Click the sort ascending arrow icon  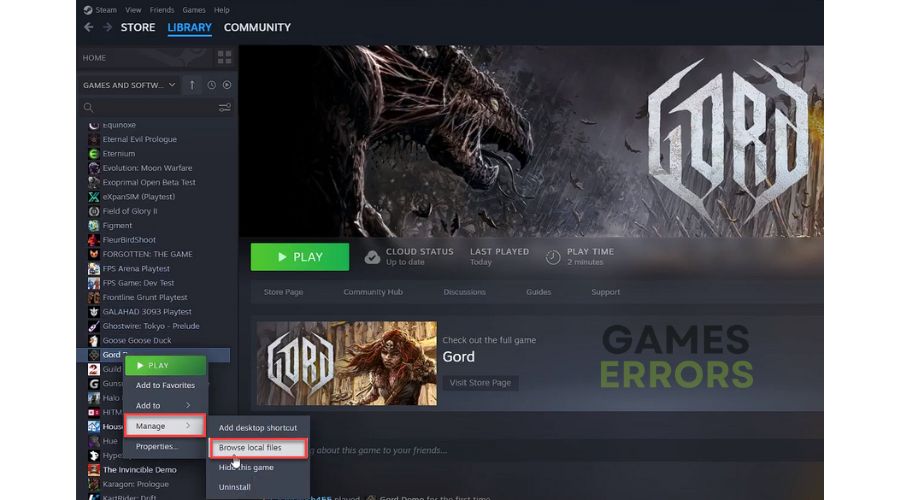pyautogui.click(x=192, y=85)
